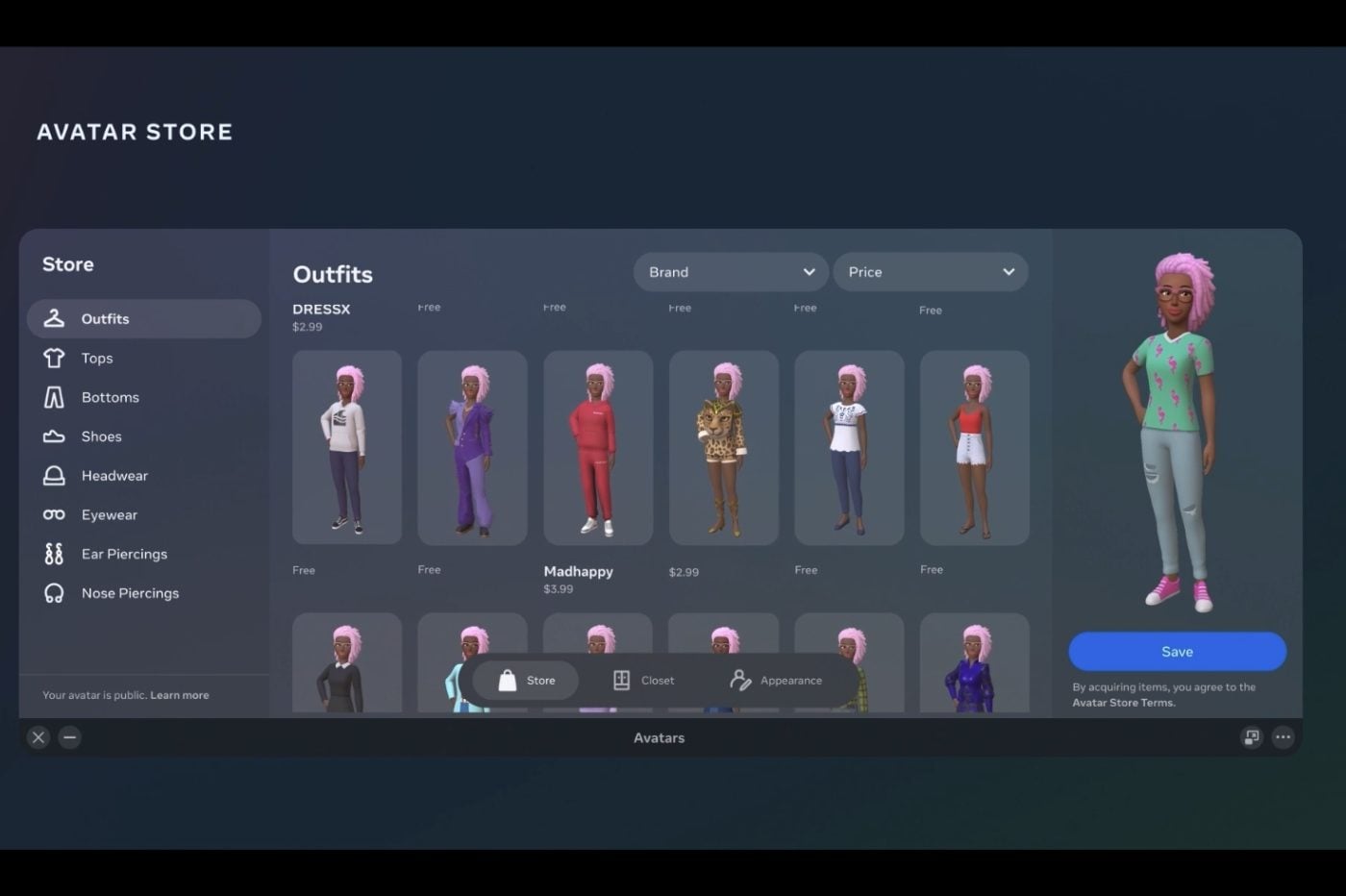This screenshot has height=896, width=1346.
Task: Open Headwear using the hat icon
Action: click(54, 476)
